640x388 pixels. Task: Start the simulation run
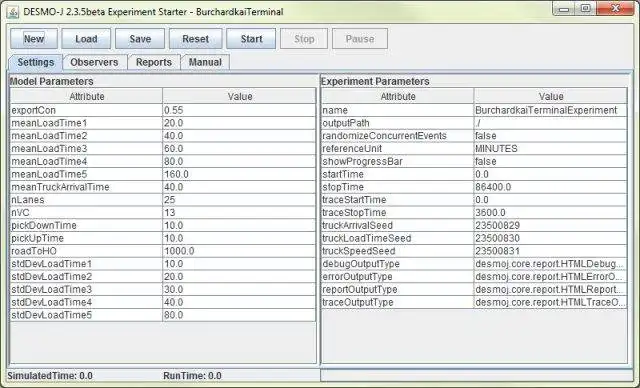(x=251, y=39)
